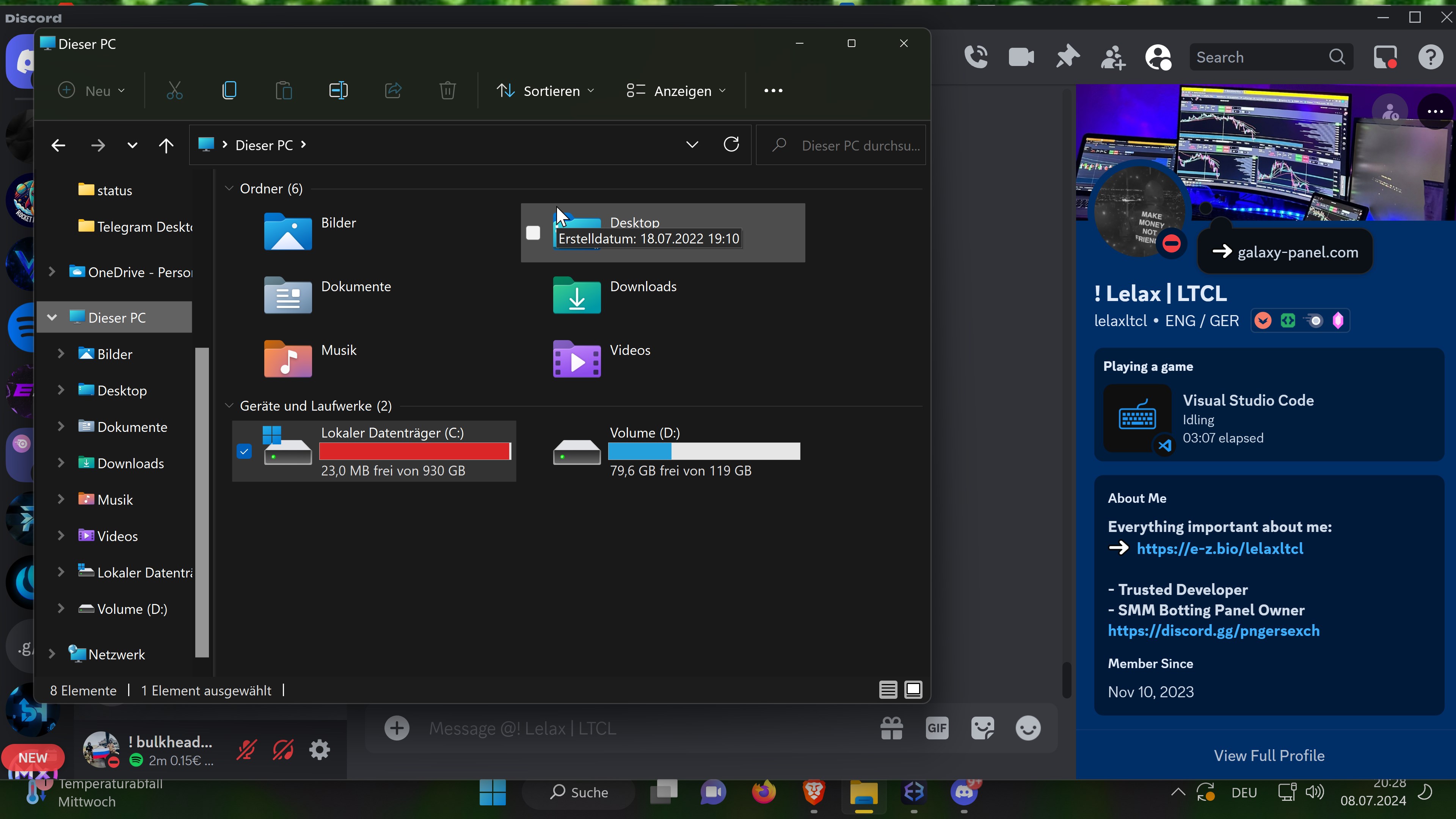
Task: Click the copy icon in Explorer toolbar
Action: point(229,91)
